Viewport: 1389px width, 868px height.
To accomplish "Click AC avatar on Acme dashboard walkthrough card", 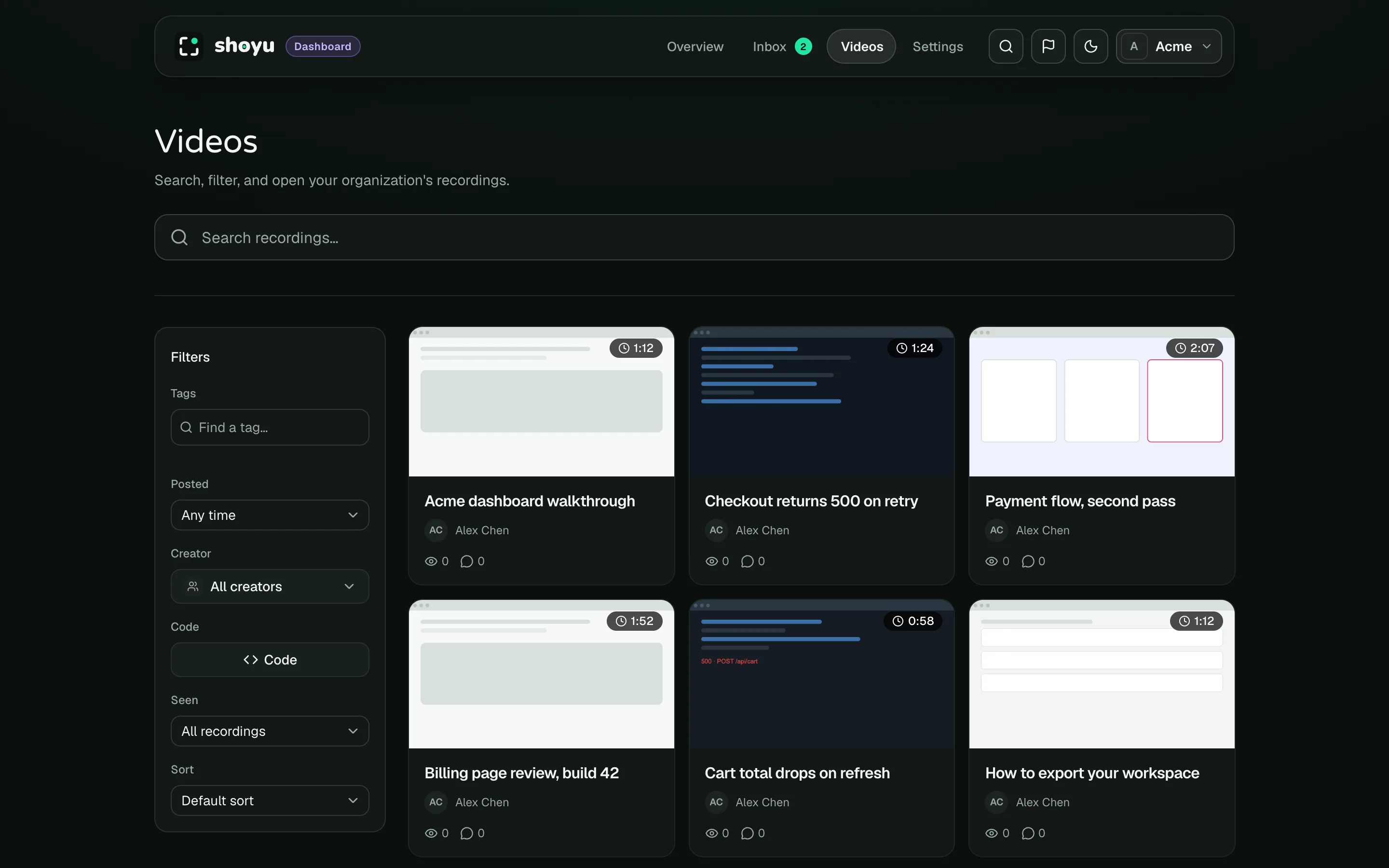I will (x=436, y=530).
